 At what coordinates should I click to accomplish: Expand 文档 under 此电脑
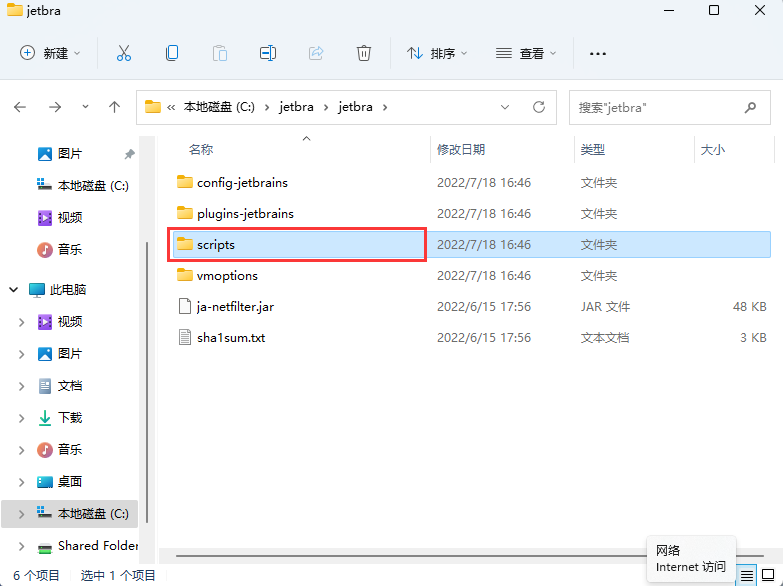coord(21,386)
